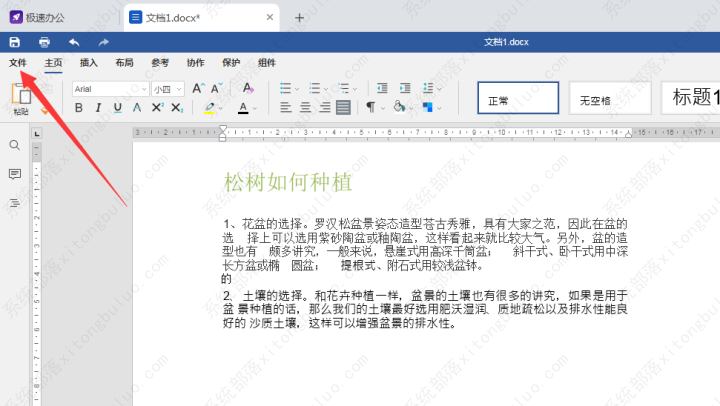720x406 pixels.
Task: Switch to the 参考 tab
Action: 160,63
